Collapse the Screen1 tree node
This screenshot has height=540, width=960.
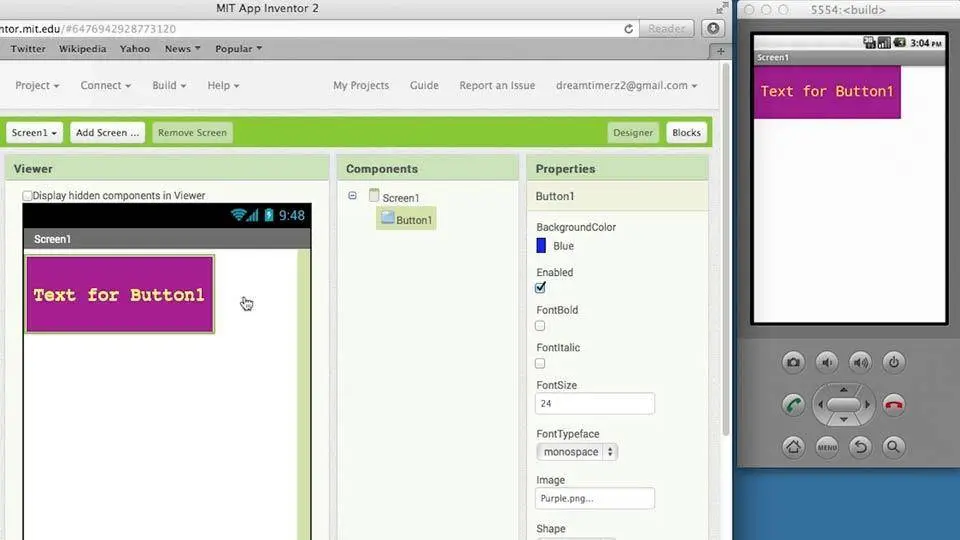coord(353,195)
